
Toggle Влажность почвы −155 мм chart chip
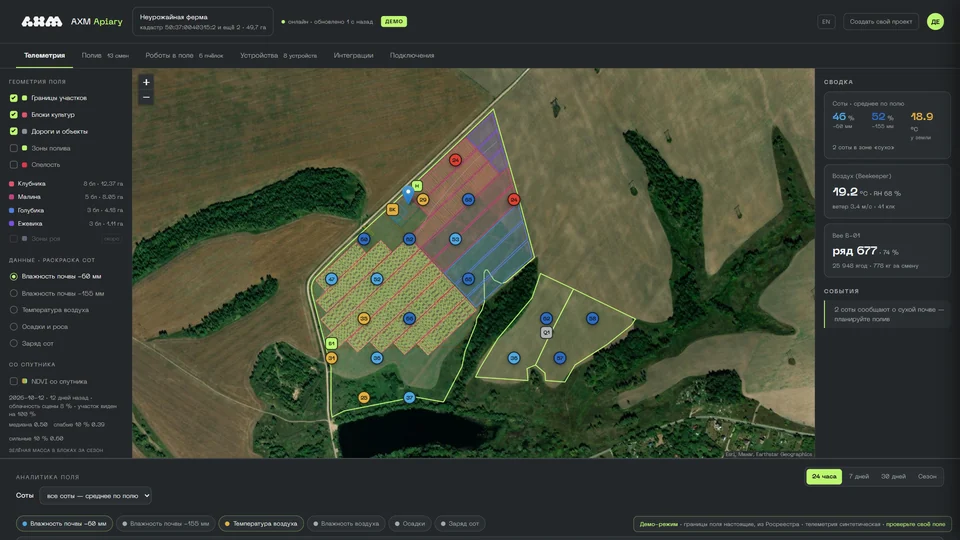tap(165, 523)
